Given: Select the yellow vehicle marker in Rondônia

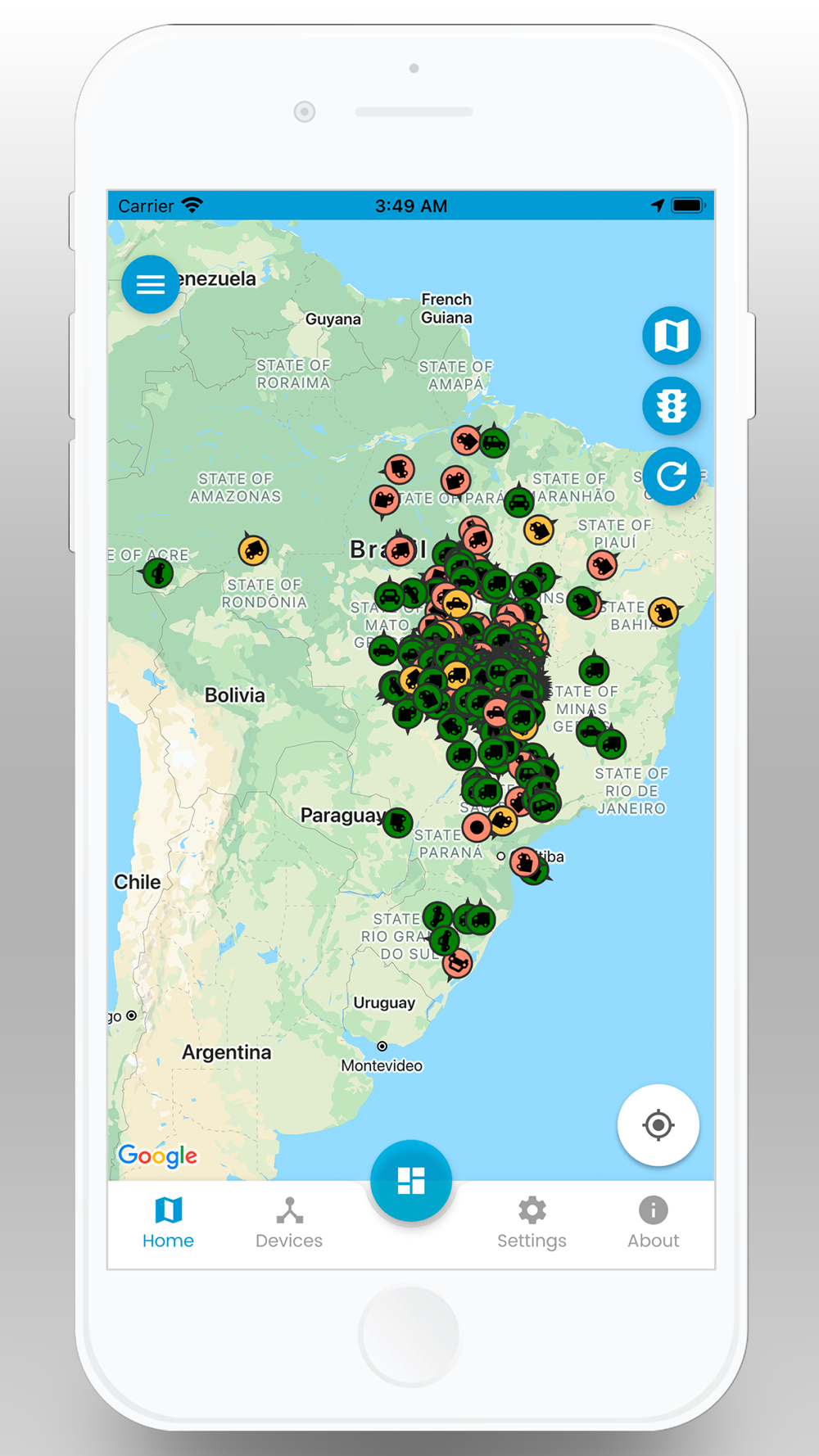Looking at the screenshot, I should (x=253, y=549).
